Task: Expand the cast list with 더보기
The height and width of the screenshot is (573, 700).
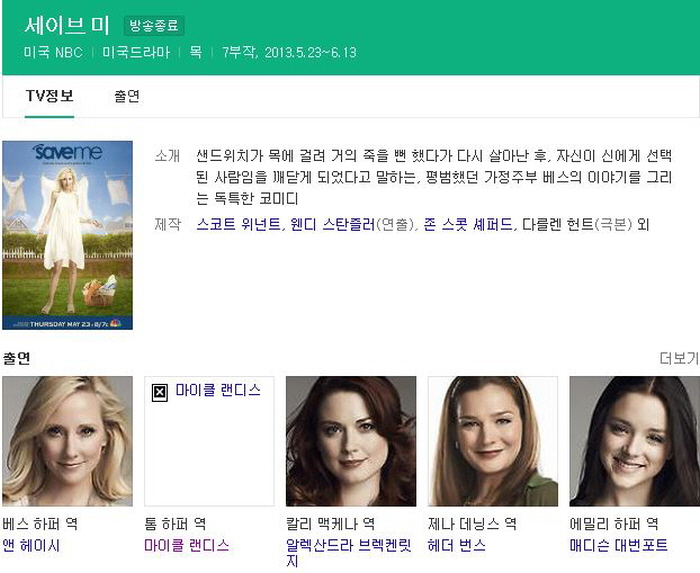Action: [678, 358]
